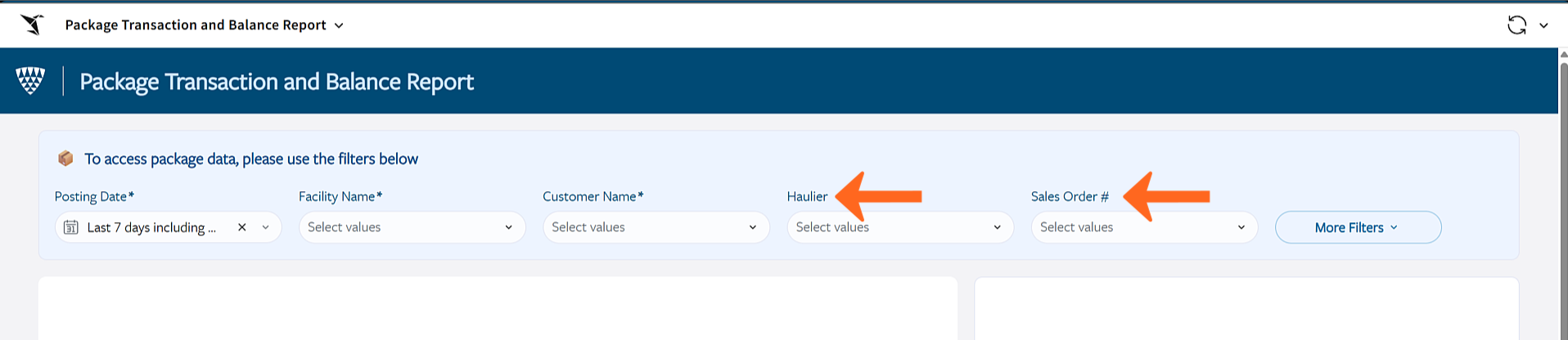1568x340 pixels.
Task: Expand the Customer Name dropdown chevron
Action: tap(752, 227)
